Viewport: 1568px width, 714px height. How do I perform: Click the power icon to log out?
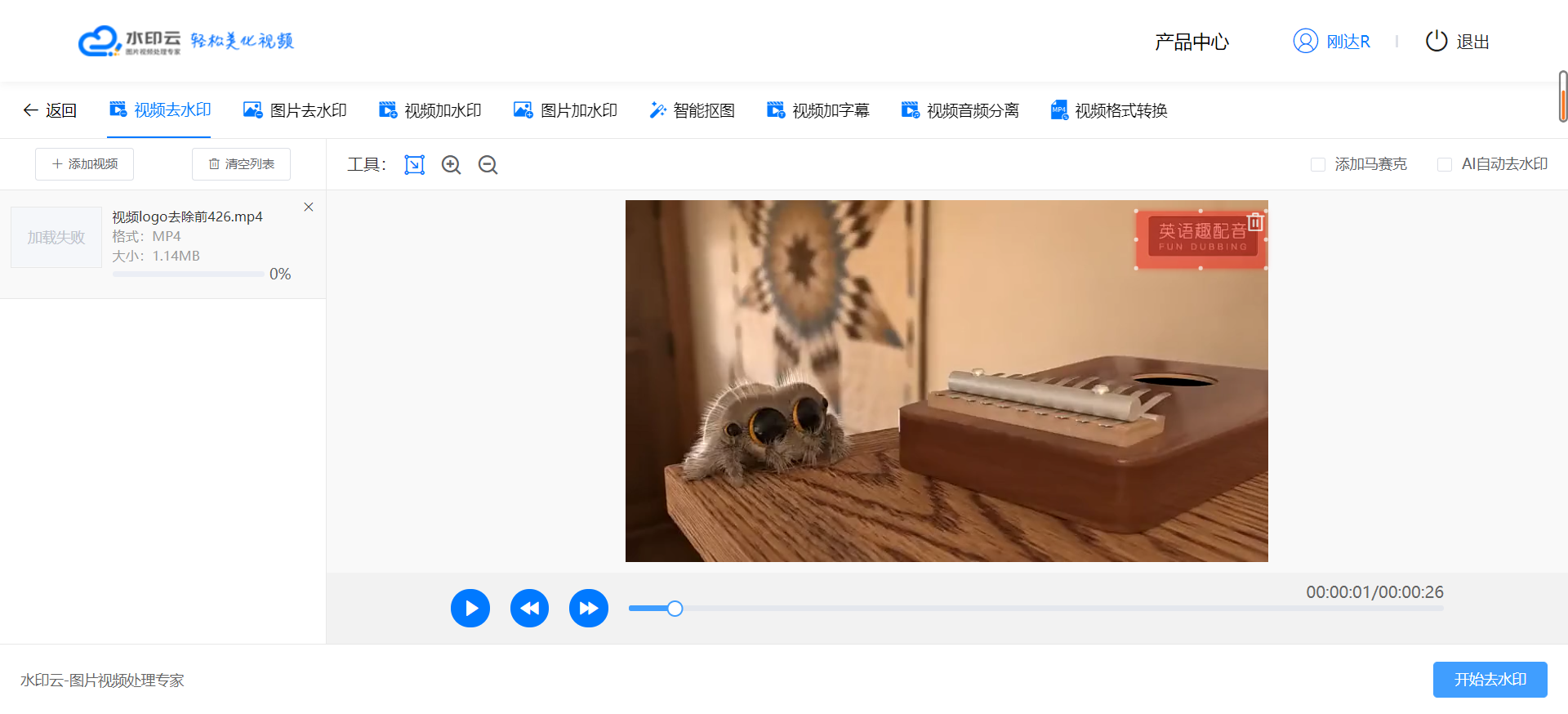tap(1437, 41)
